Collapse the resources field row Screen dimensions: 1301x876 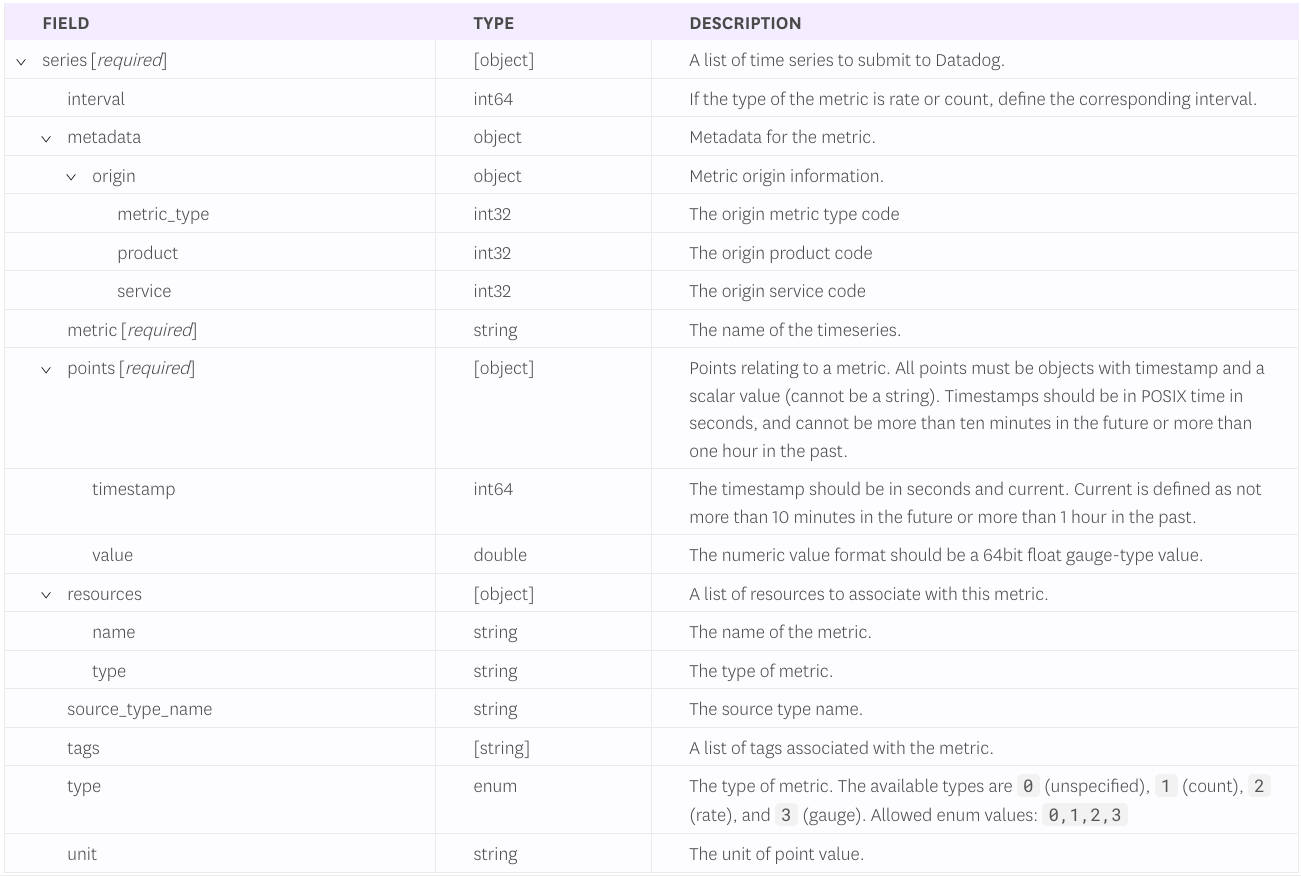[45, 593]
